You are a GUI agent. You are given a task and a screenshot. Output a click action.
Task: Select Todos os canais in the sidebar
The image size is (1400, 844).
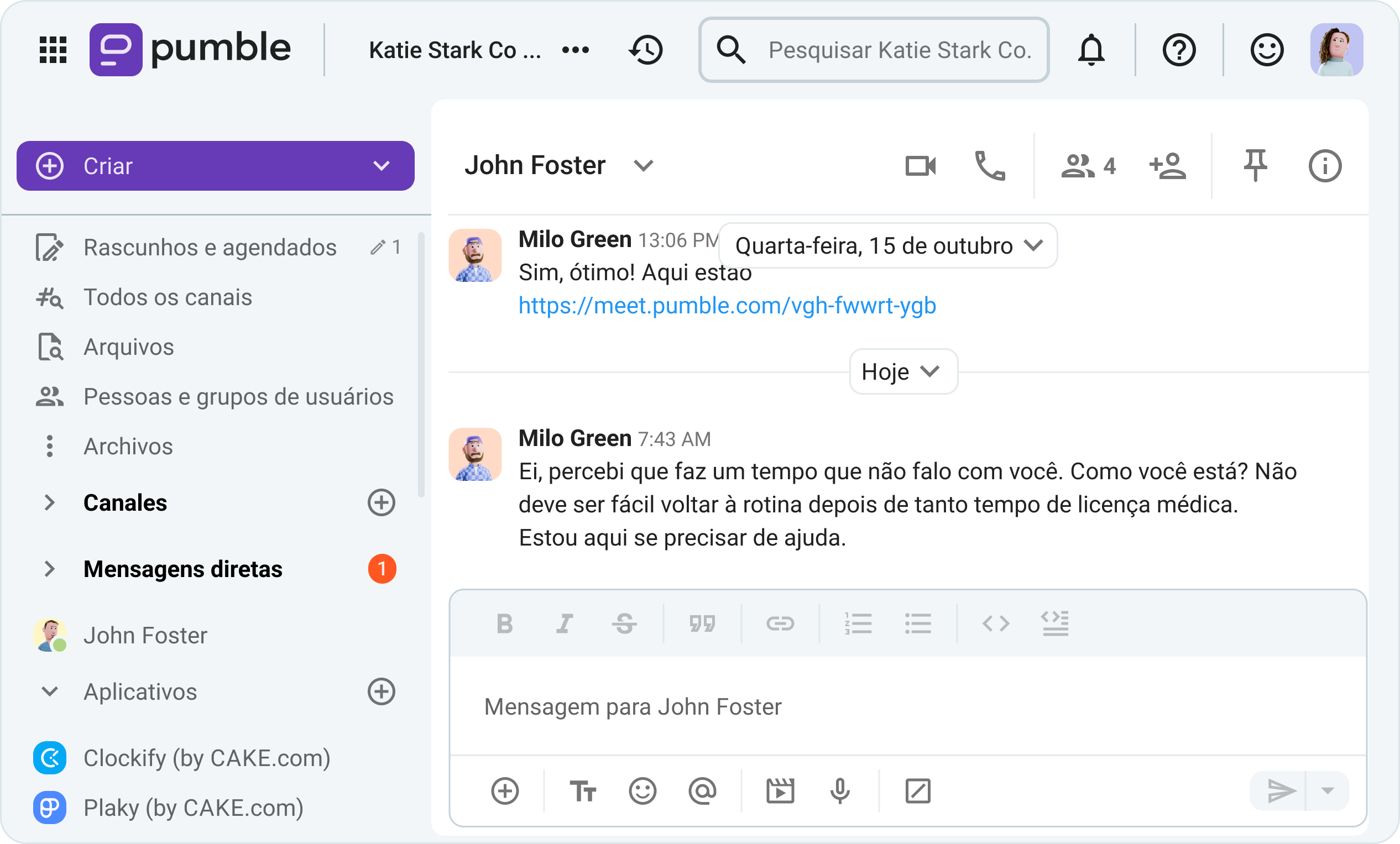[168, 297]
